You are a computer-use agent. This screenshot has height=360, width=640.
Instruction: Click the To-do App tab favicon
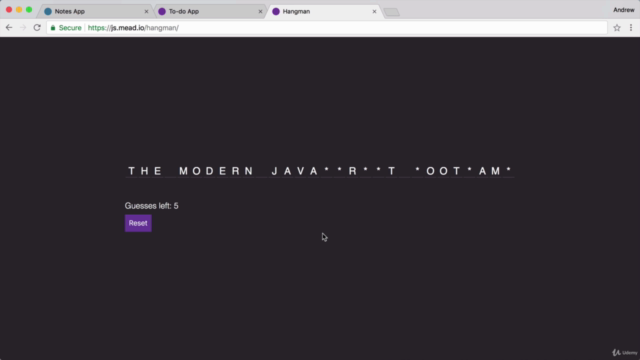pos(162,11)
